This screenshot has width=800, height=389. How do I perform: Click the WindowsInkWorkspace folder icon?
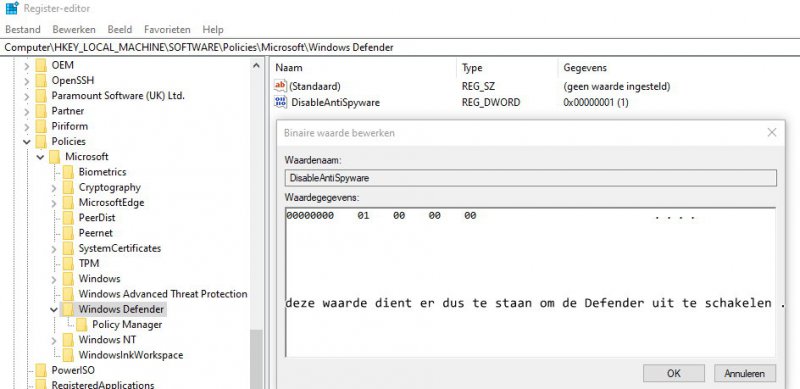68,355
